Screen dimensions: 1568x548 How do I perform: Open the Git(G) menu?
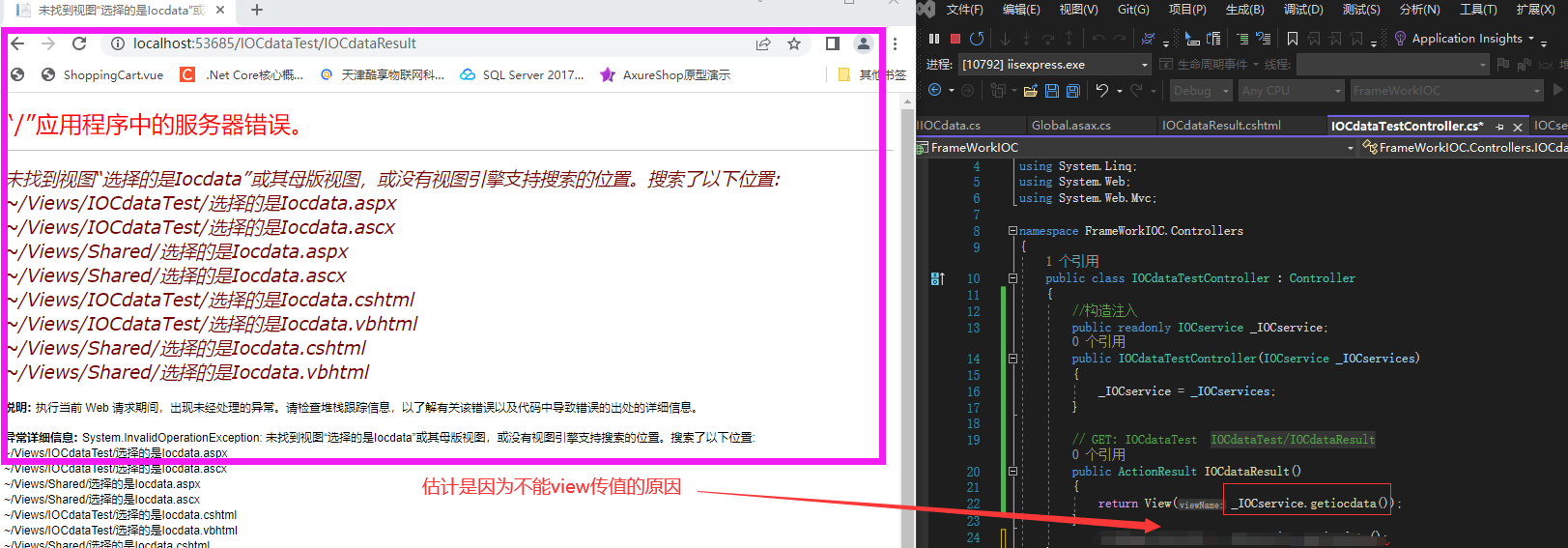pyautogui.click(x=1133, y=10)
